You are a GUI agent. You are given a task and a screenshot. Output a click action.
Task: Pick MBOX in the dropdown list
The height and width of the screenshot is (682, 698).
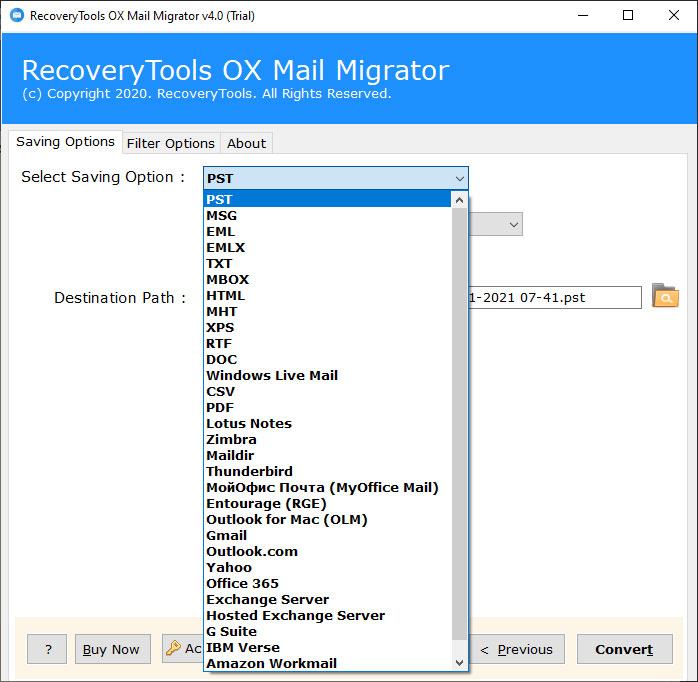pyautogui.click(x=327, y=280)
